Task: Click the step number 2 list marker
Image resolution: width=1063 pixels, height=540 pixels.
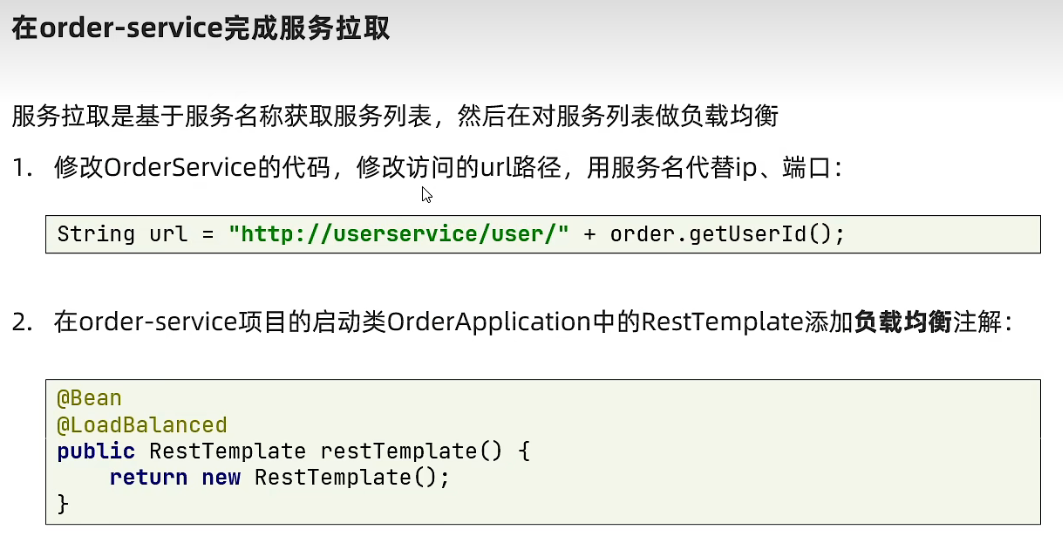Action: pos(22,323)
